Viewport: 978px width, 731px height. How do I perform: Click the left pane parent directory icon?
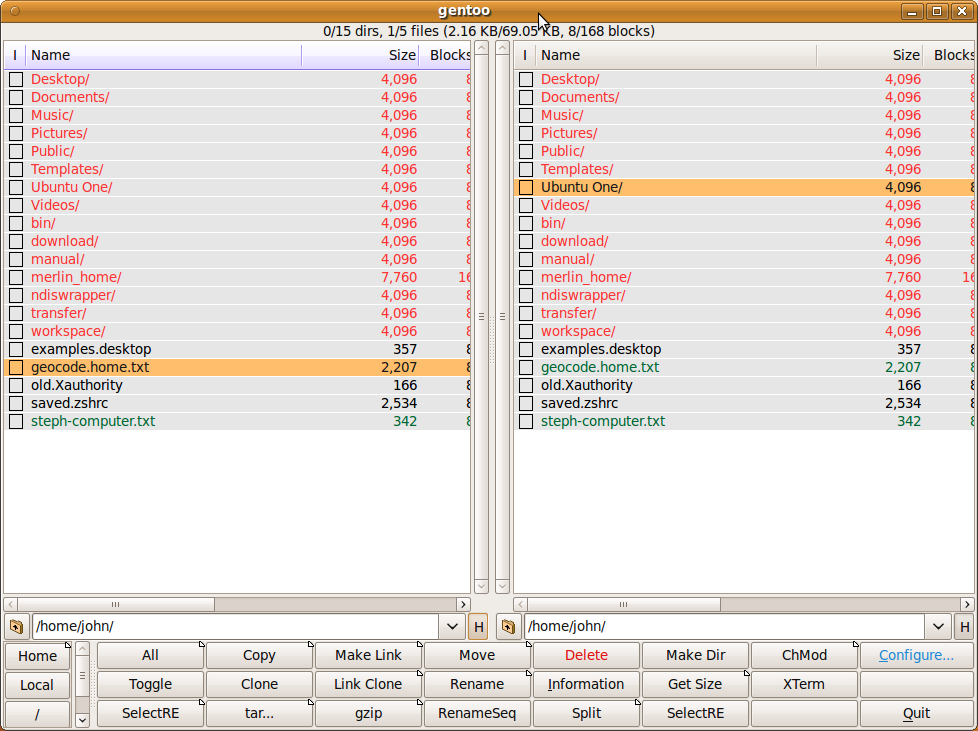[16, 627]
